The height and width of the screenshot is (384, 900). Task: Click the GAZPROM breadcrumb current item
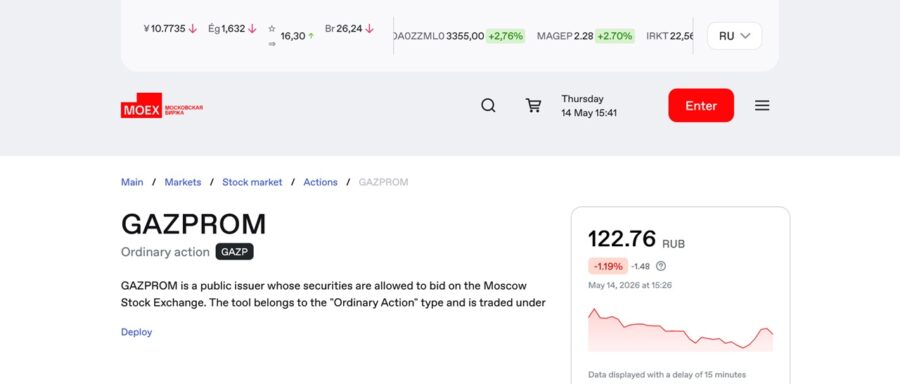[383, 182]
